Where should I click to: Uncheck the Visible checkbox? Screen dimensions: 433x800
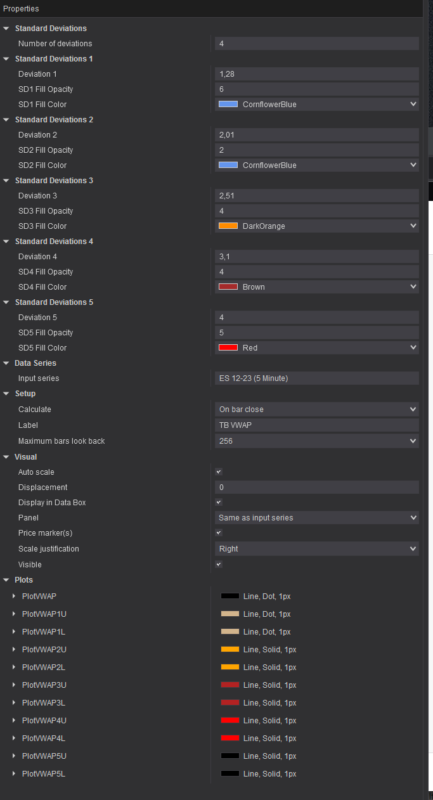click(x=219, y=564)
